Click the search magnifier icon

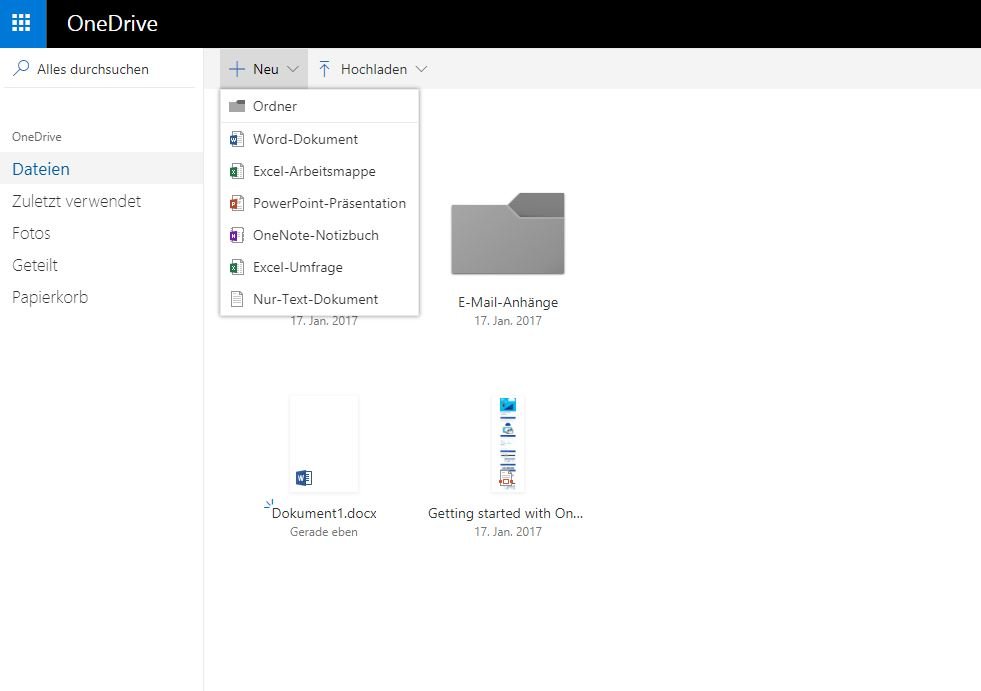click(21, 68)
